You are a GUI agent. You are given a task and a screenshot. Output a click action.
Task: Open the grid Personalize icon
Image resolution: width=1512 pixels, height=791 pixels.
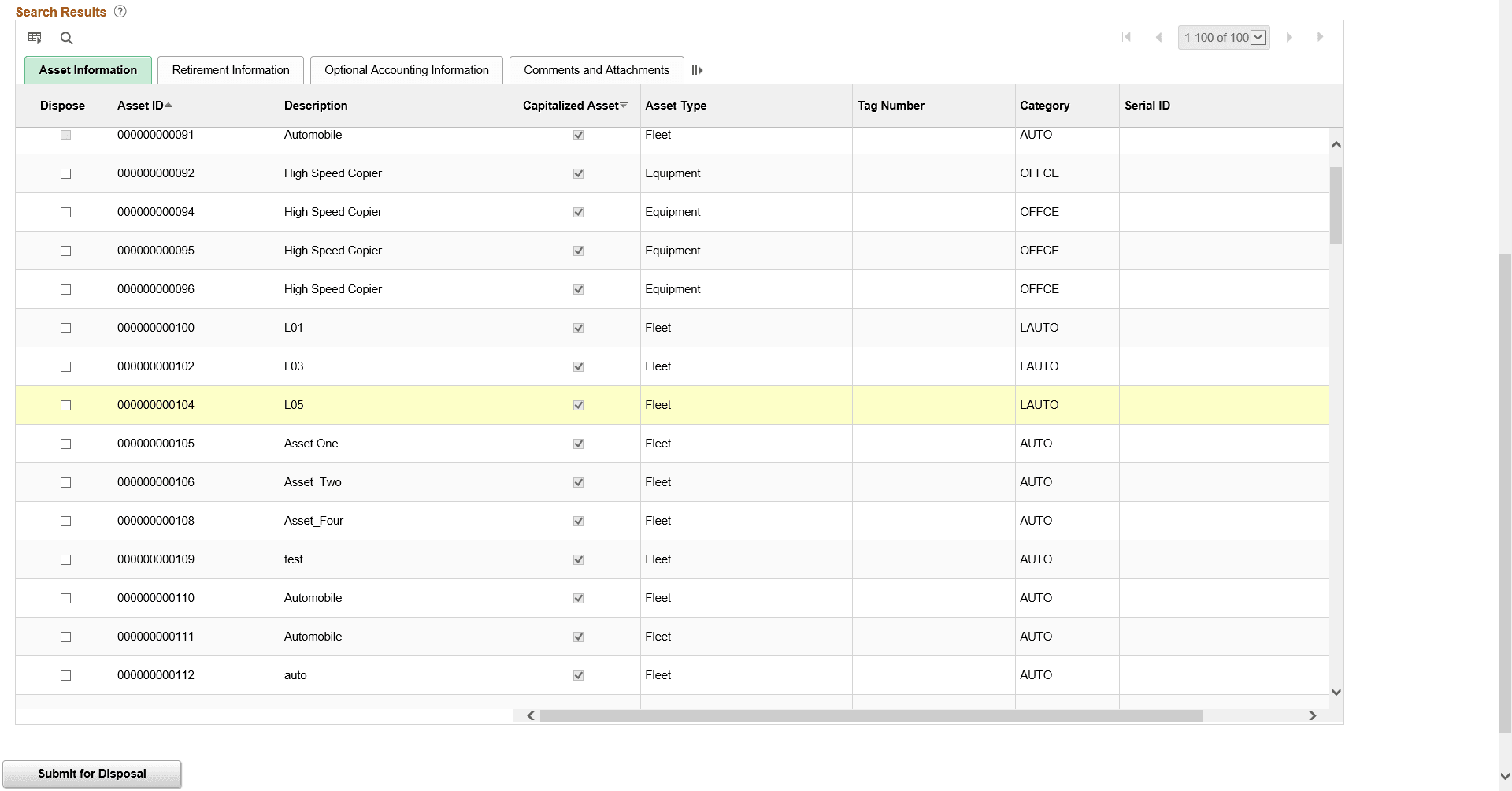point(35,37)
